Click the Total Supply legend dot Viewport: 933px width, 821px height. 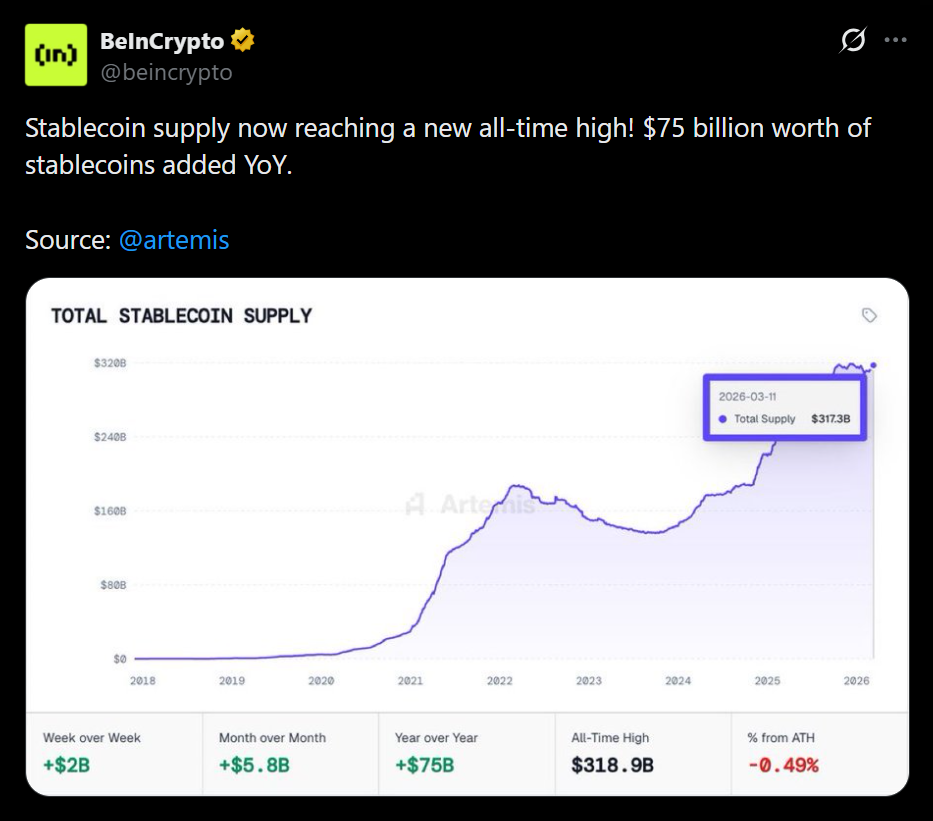(723, 419)
